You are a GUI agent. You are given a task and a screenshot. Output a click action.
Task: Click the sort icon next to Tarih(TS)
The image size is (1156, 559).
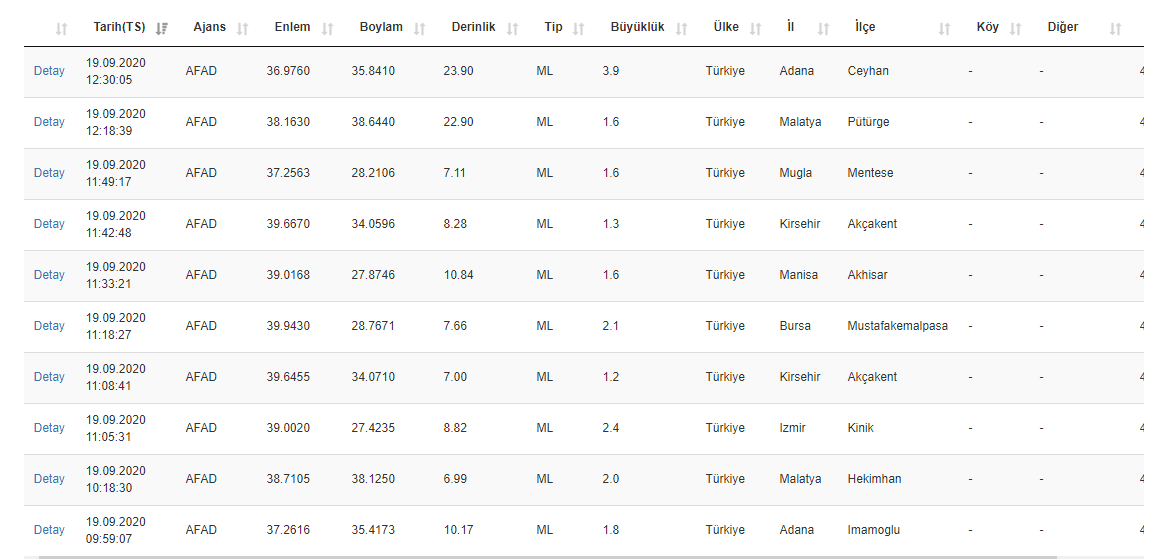click(162, 29)
